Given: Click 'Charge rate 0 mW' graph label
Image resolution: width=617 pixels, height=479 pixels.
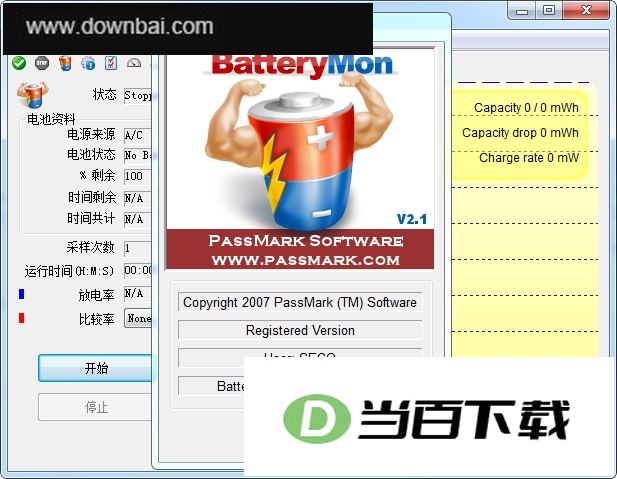Looking at the screenshot, I should coord(529,158).
